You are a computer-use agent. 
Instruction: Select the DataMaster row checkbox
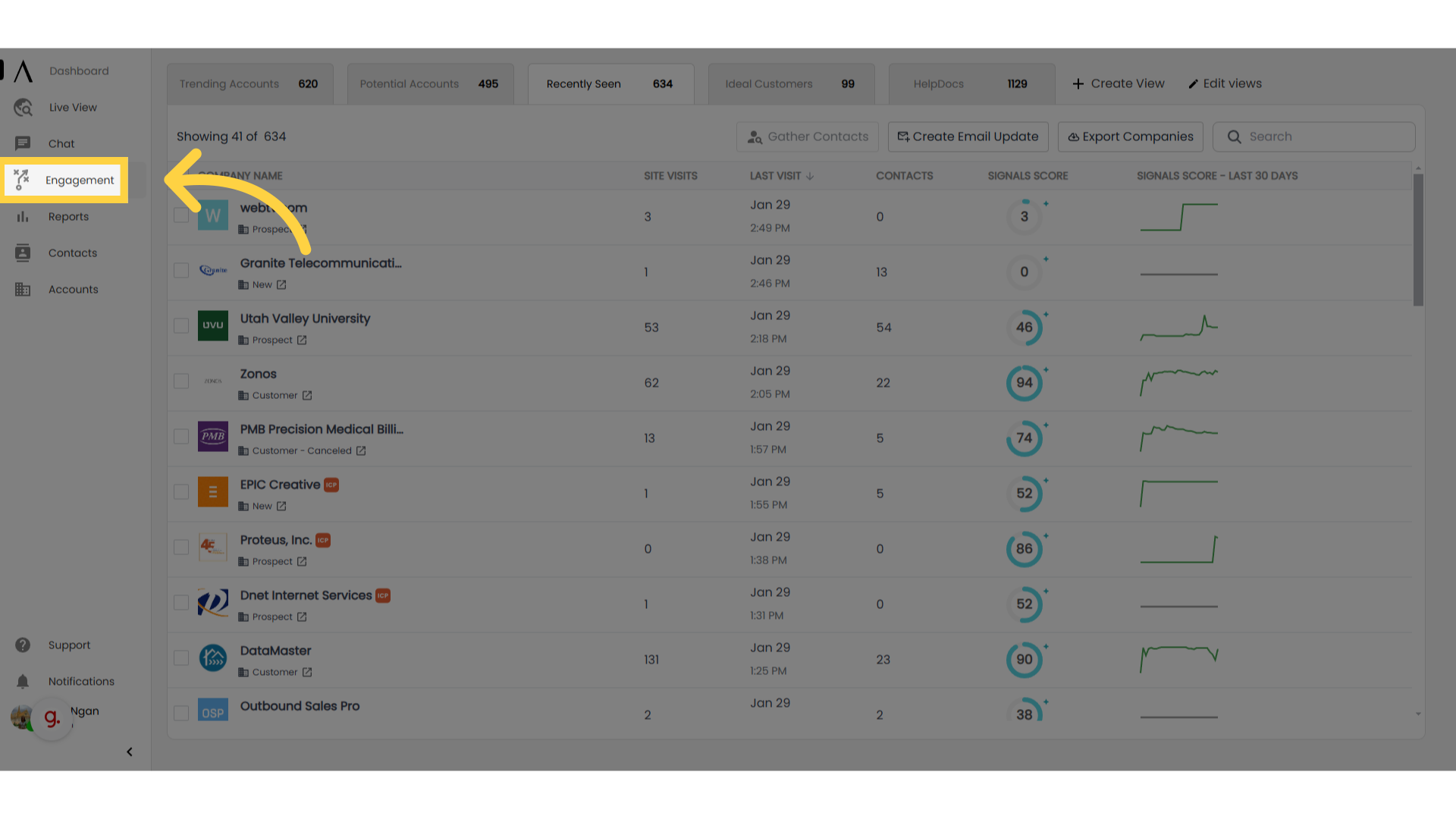181,658
